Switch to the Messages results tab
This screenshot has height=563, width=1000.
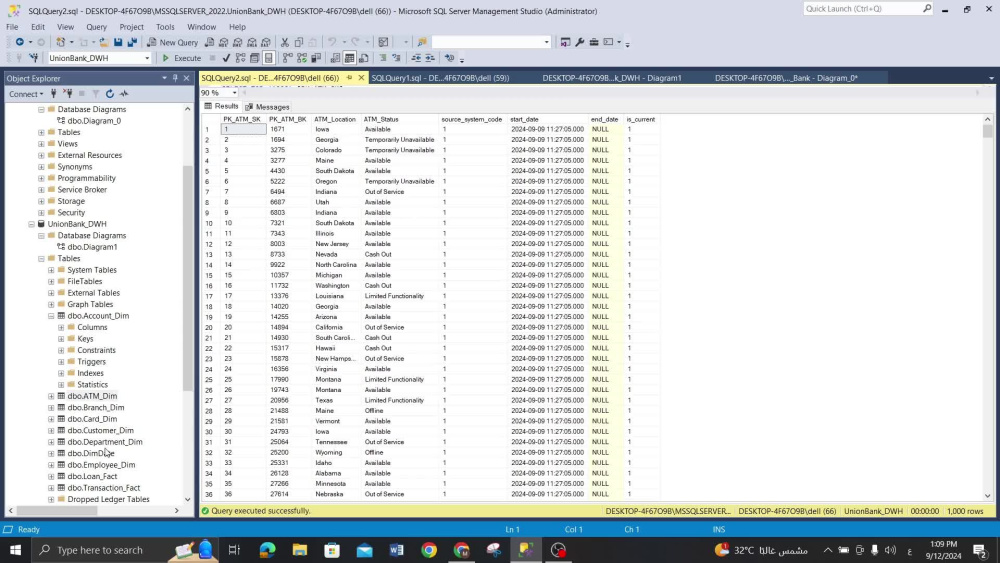pos(267,107)
